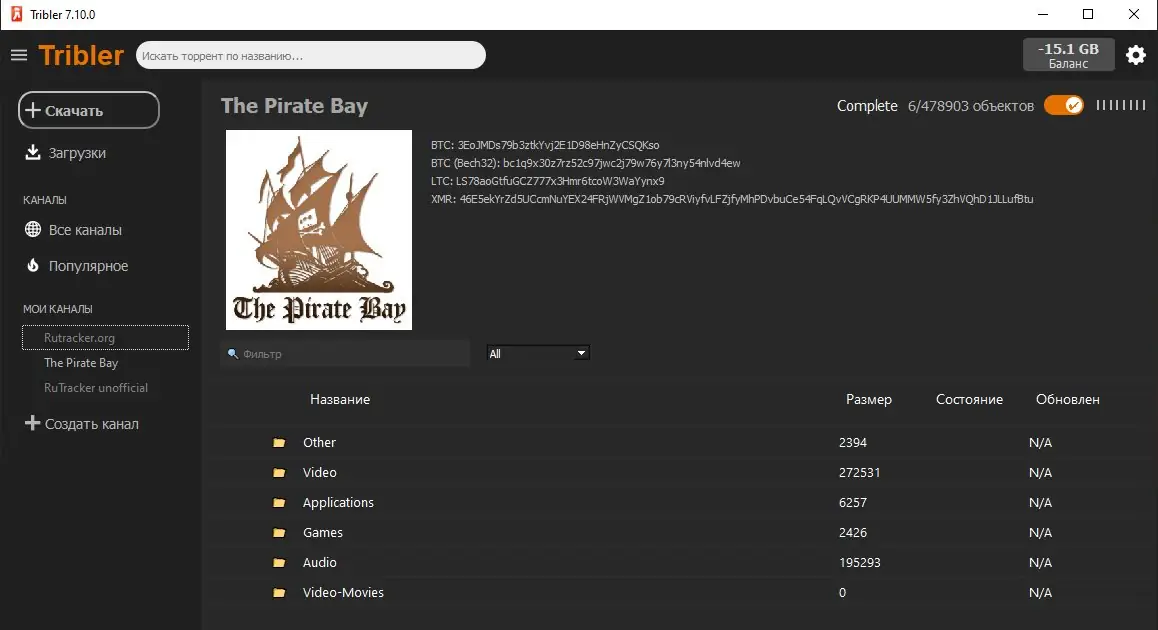Click the BTC address line starting 3EoJMDs
1158x630 pixels.
(545, 145)
